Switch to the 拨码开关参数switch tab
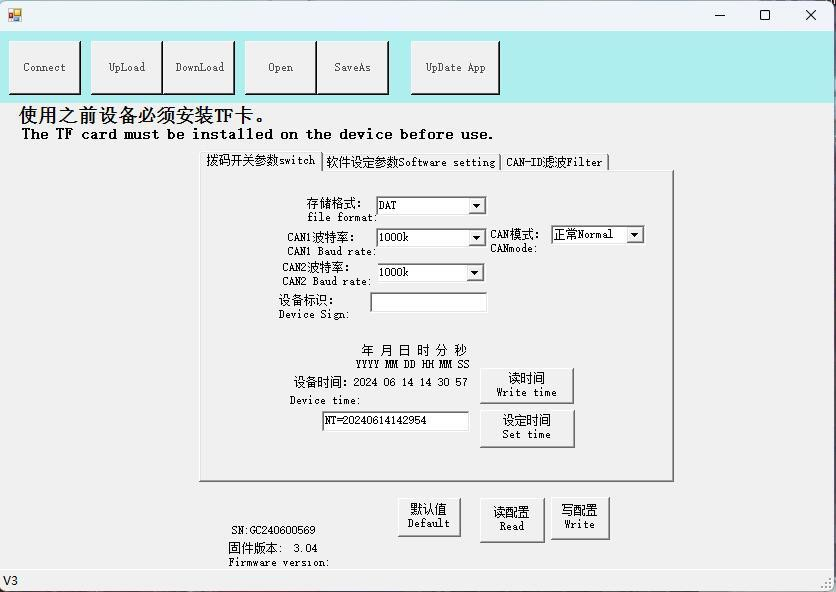The height and width of the screenshot is (592, 836). click(x=260, y=160)
